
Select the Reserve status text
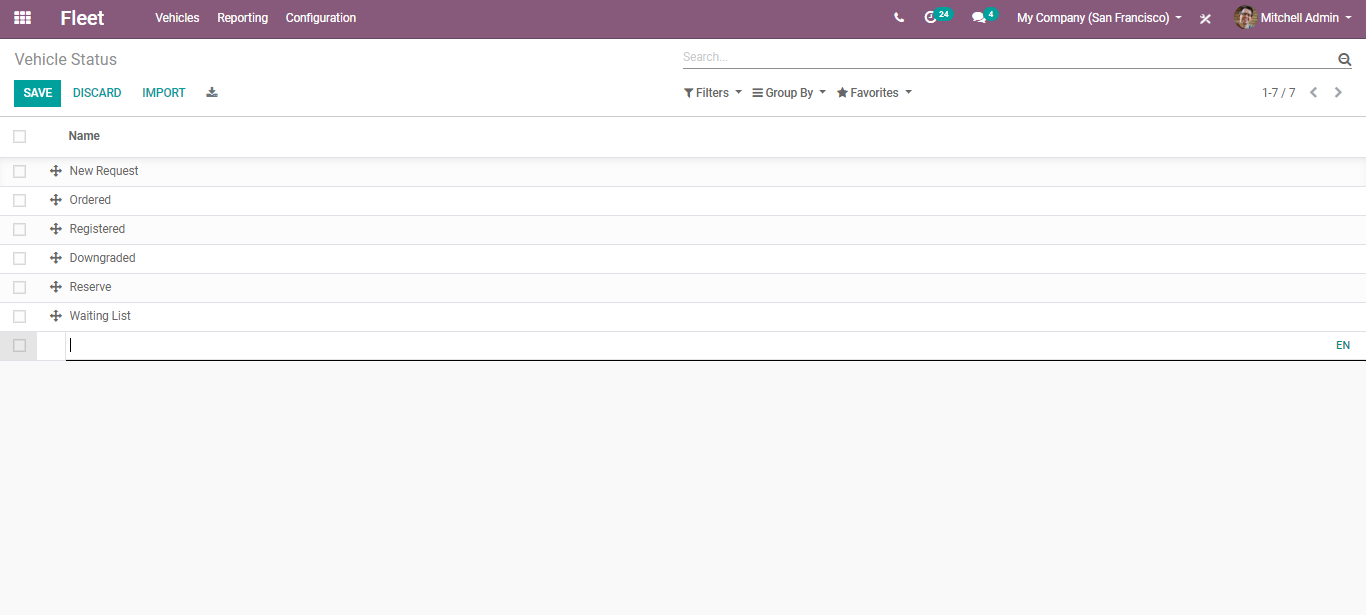point(90,287)
